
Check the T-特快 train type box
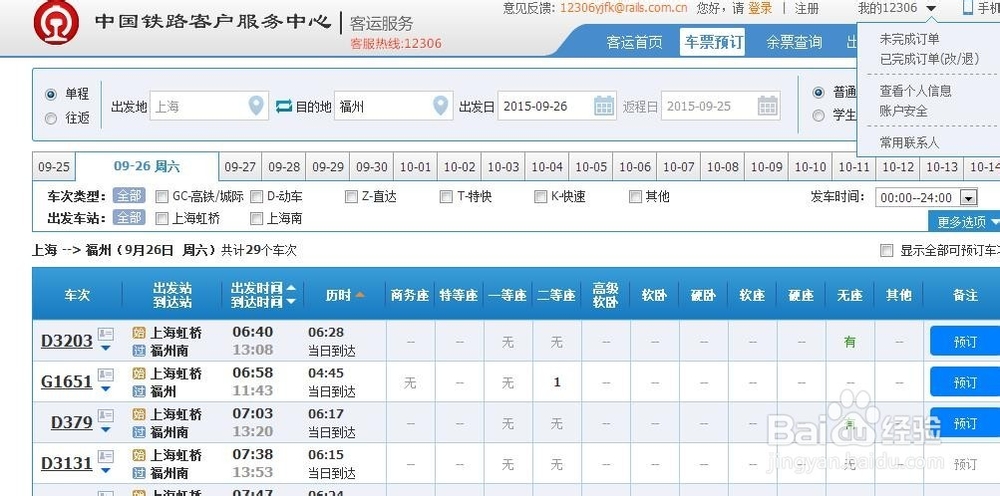[x=446, y=197]
